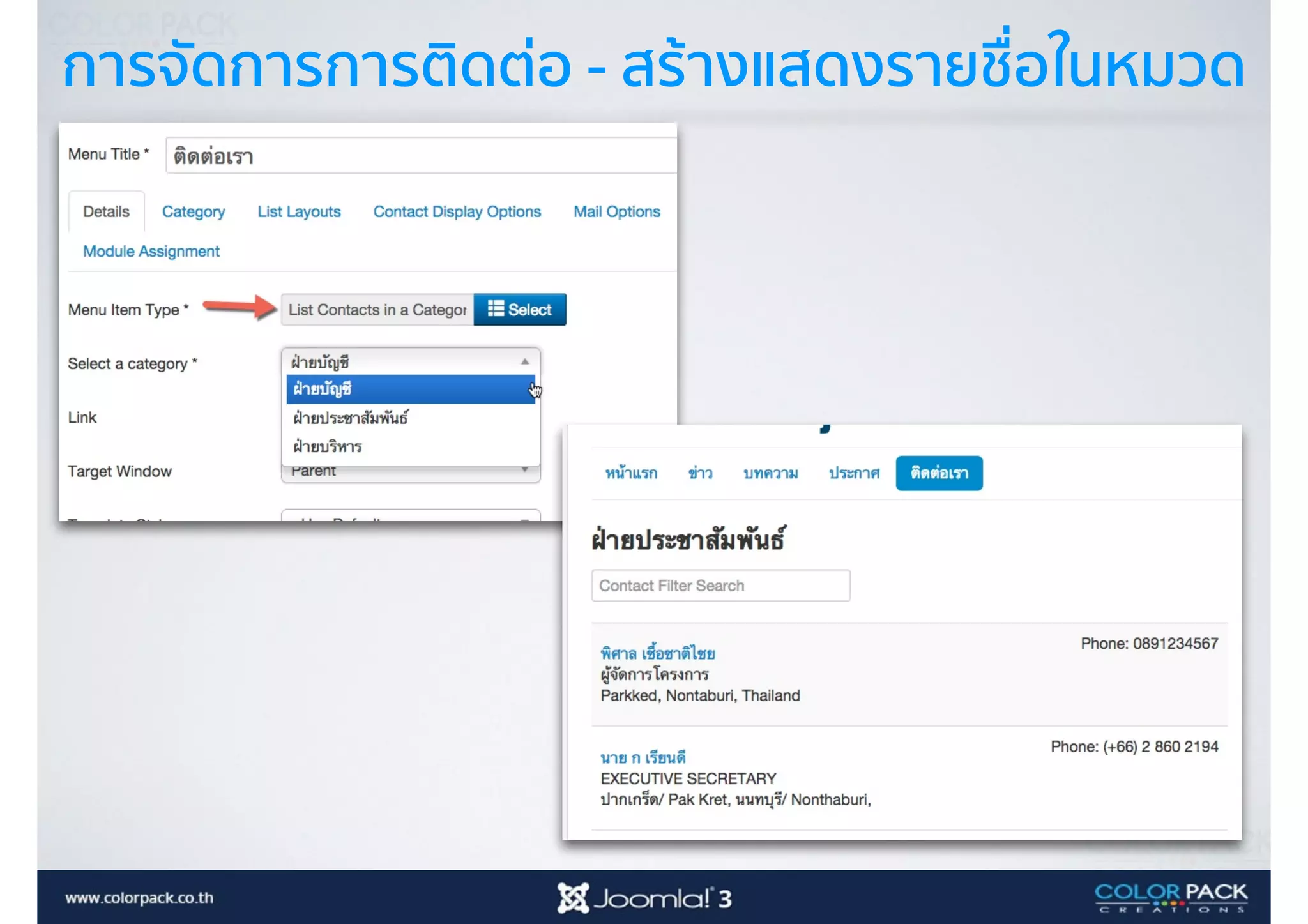This screenshot has height=924, width=1308.
Task: Open contact นาย ก เรียนดี
Action: click(x=643, y=757)
